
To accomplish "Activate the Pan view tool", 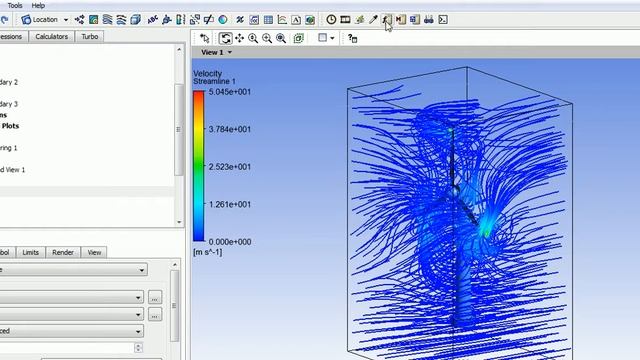I will tap(239, 38).
